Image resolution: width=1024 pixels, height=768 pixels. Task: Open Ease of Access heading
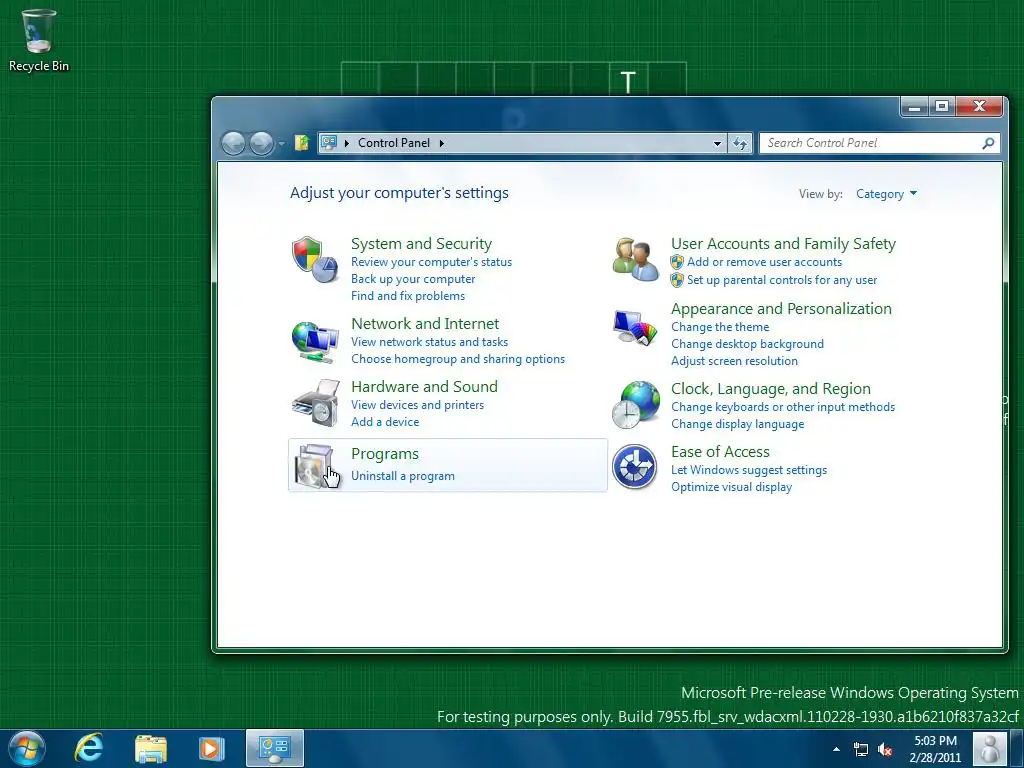(720, 452)
